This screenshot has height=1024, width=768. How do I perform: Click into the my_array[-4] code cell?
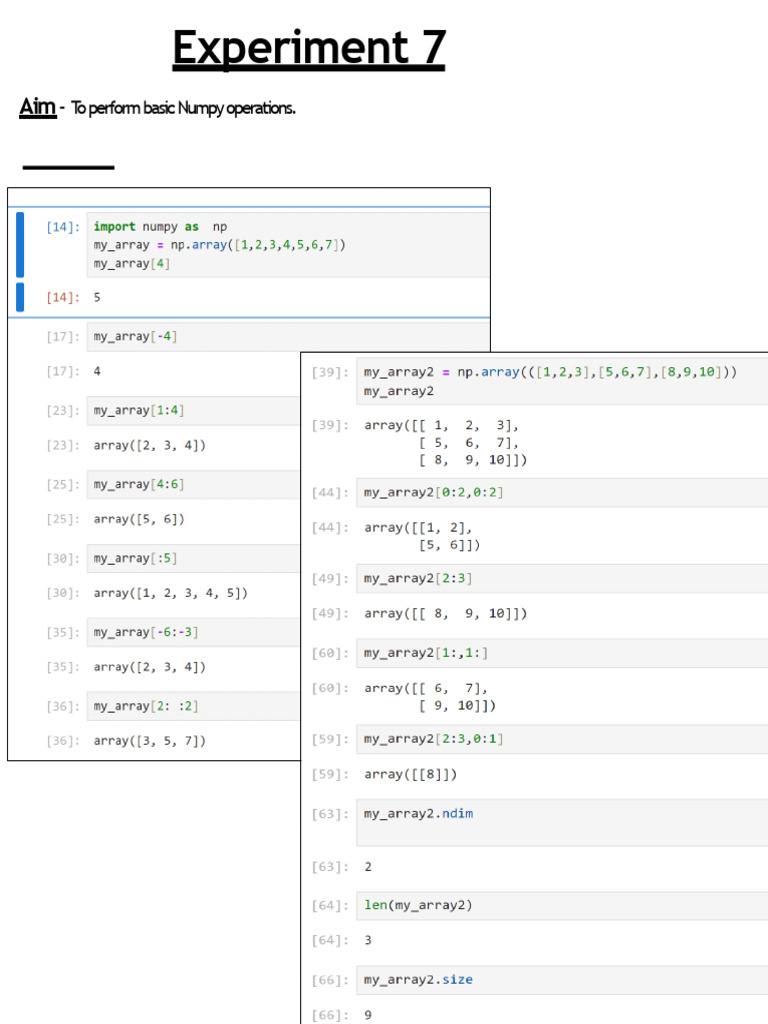pyautogui.click(x=288, y=336)
